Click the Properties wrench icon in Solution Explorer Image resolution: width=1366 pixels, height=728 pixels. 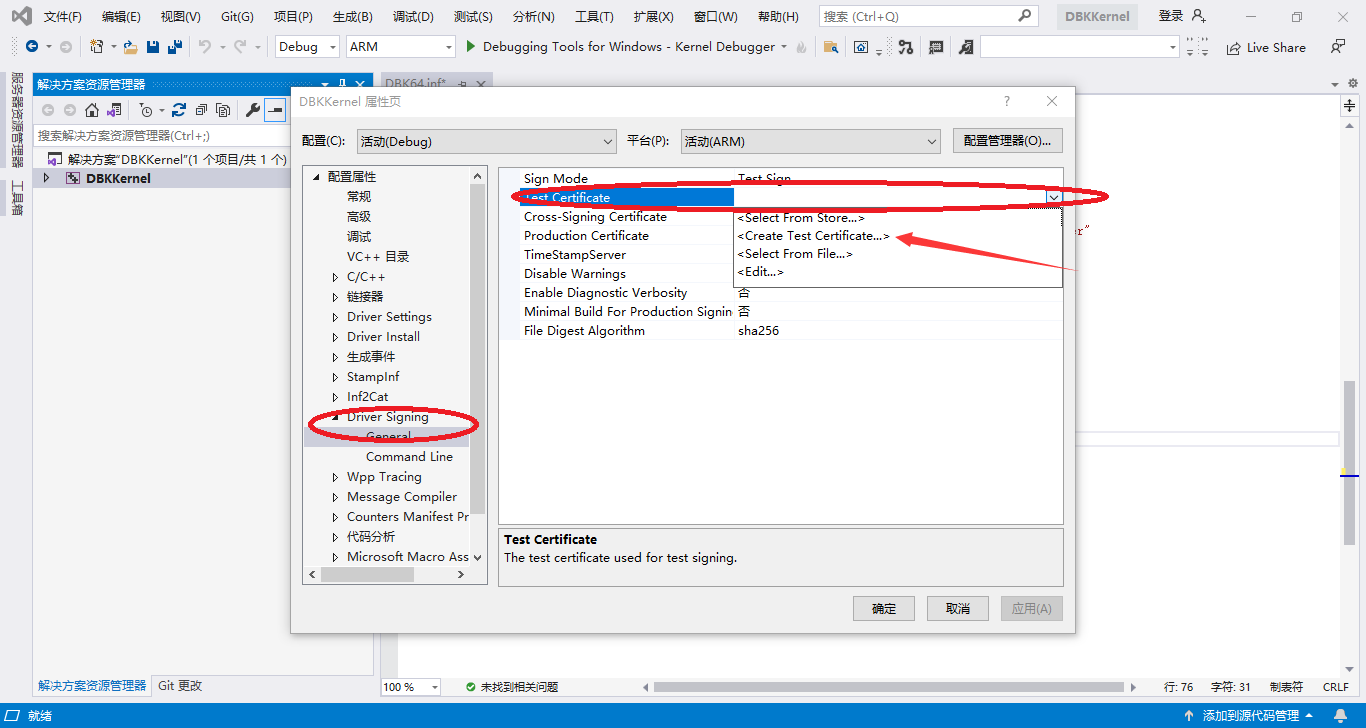point(253,110)
